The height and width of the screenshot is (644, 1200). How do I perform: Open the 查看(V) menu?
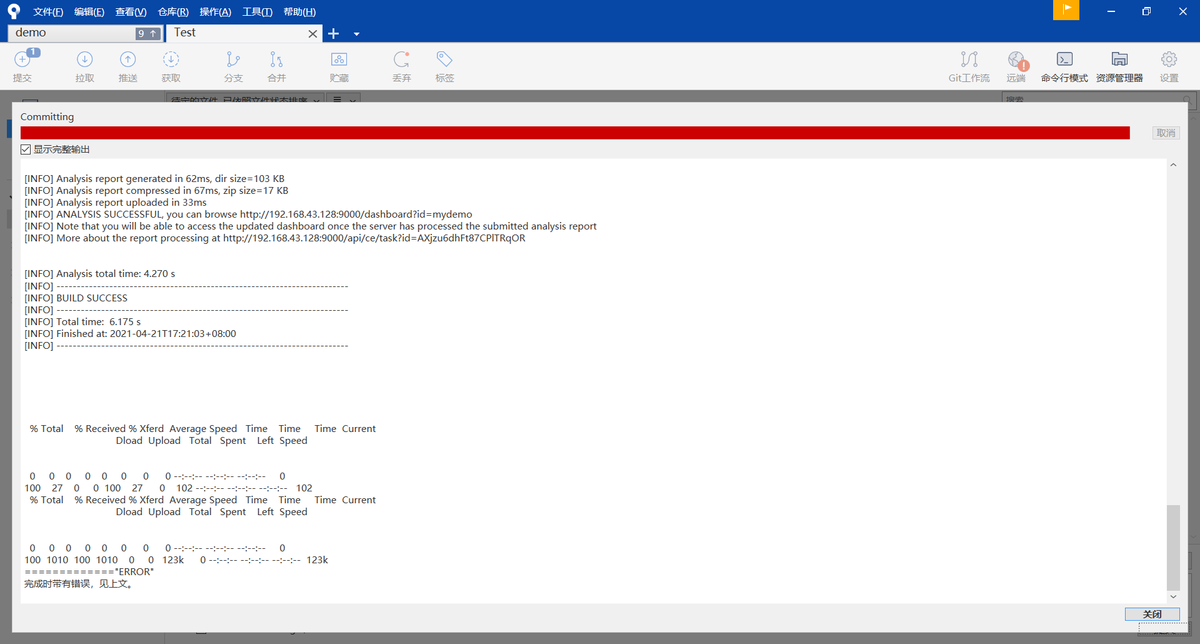(x=131, y=12)
